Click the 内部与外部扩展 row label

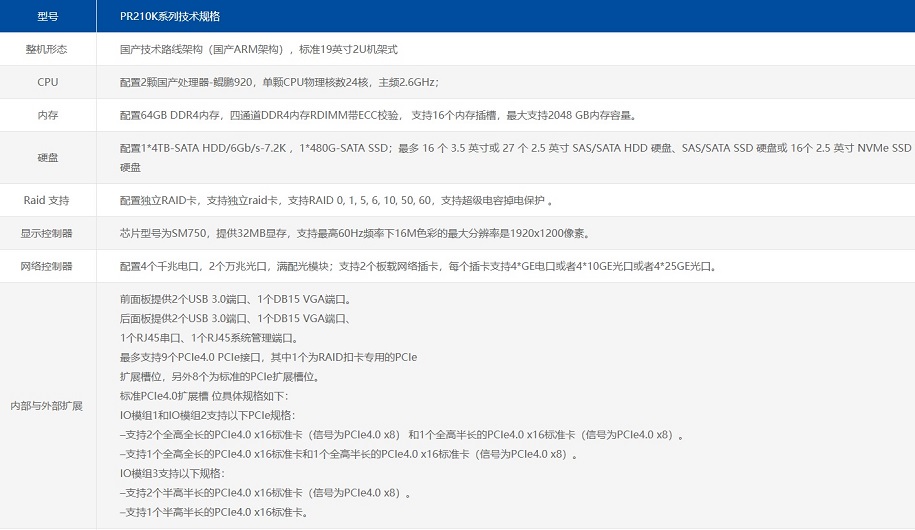[47, 406]
